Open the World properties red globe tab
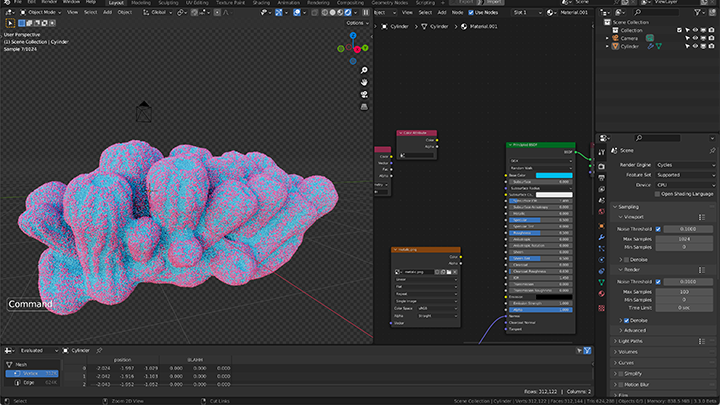Viewport: 720px width, 405px height. coord(602,212)
